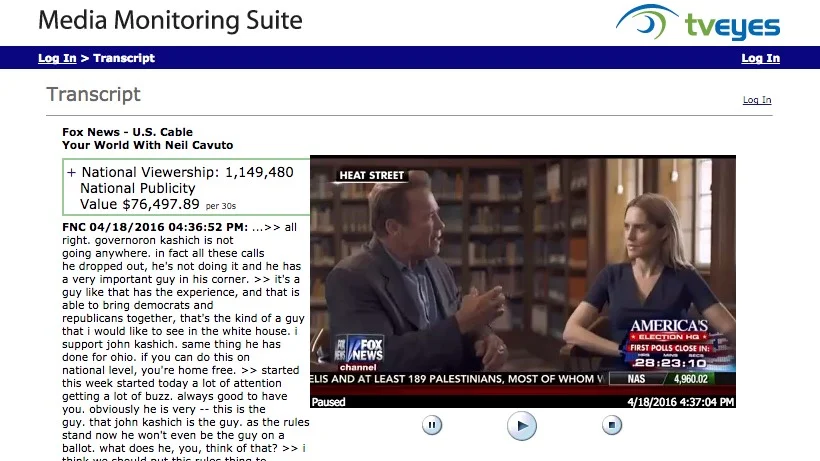
Task: Click the tveyes logo
Action: pyautogui.click(x=698, y=23)
